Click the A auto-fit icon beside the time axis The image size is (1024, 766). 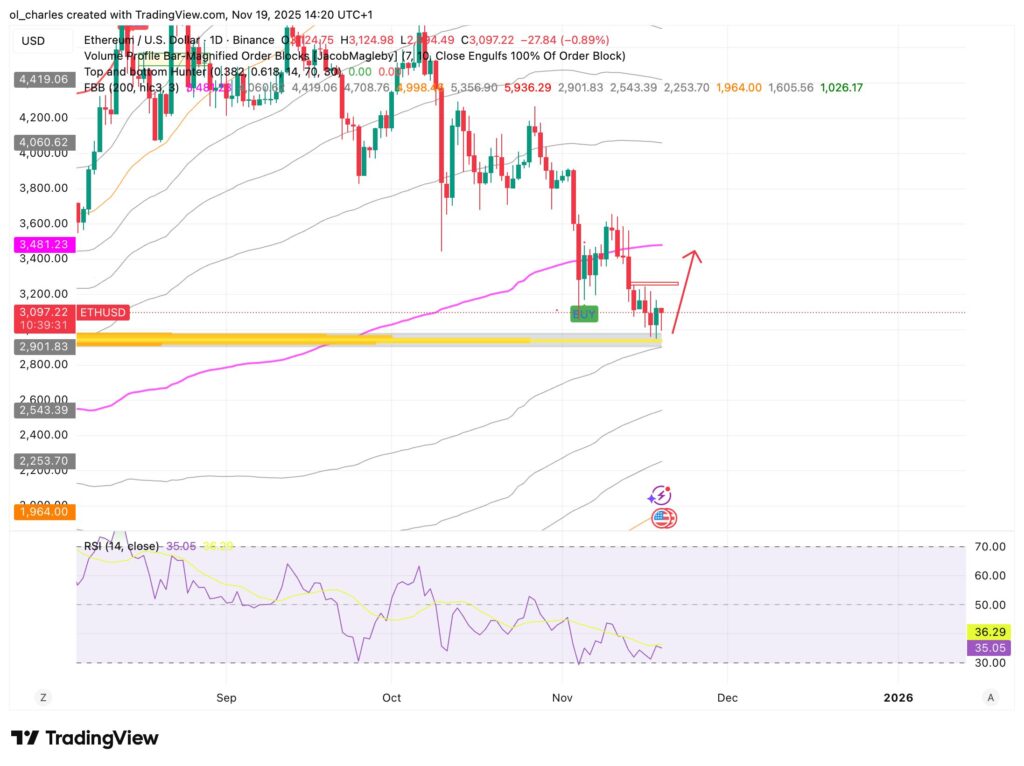(990, 697)
